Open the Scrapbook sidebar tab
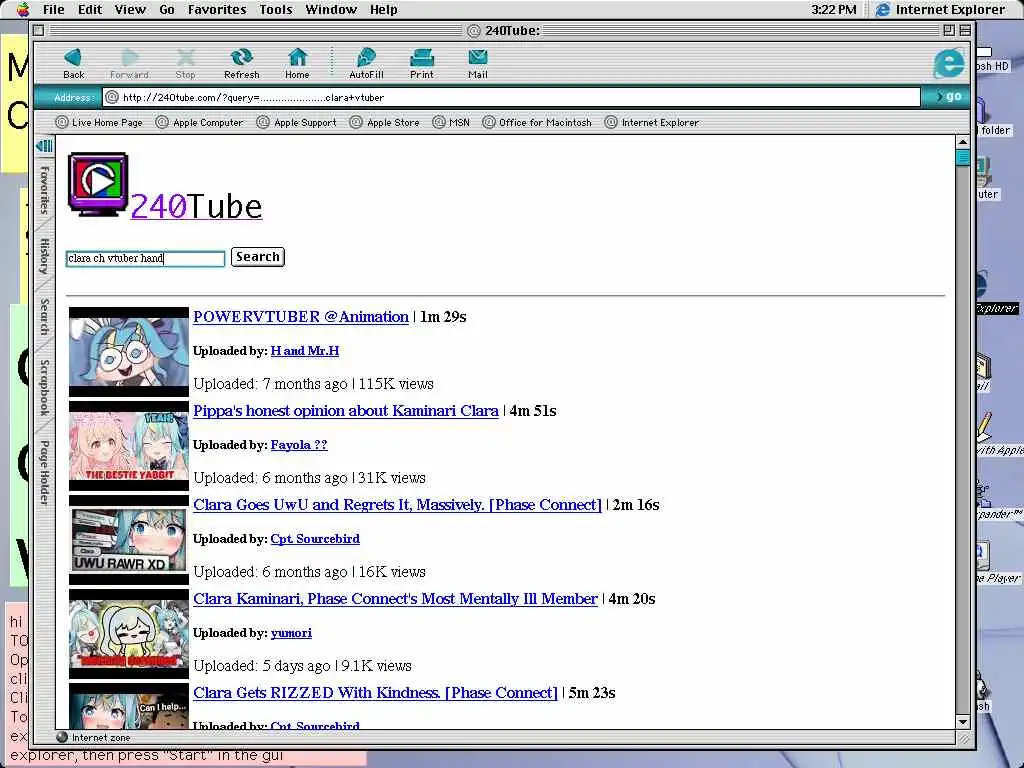 pos(44,387)
